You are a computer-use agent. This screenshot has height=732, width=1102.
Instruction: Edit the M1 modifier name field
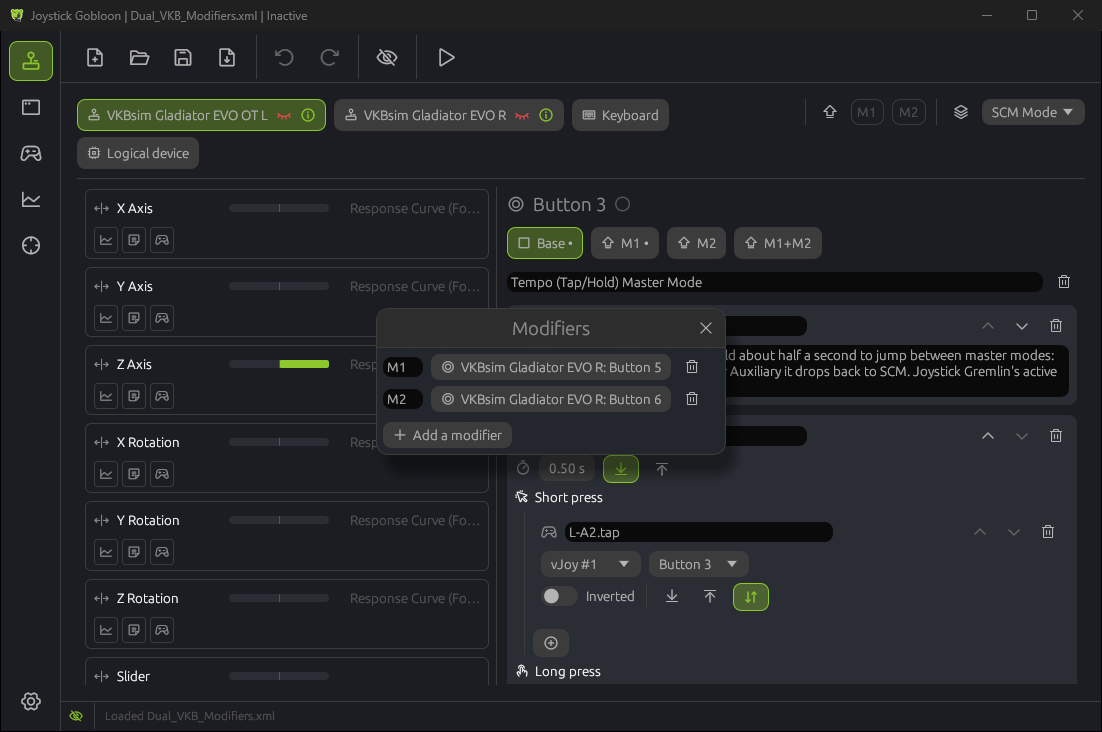click(x=403, y=367)
